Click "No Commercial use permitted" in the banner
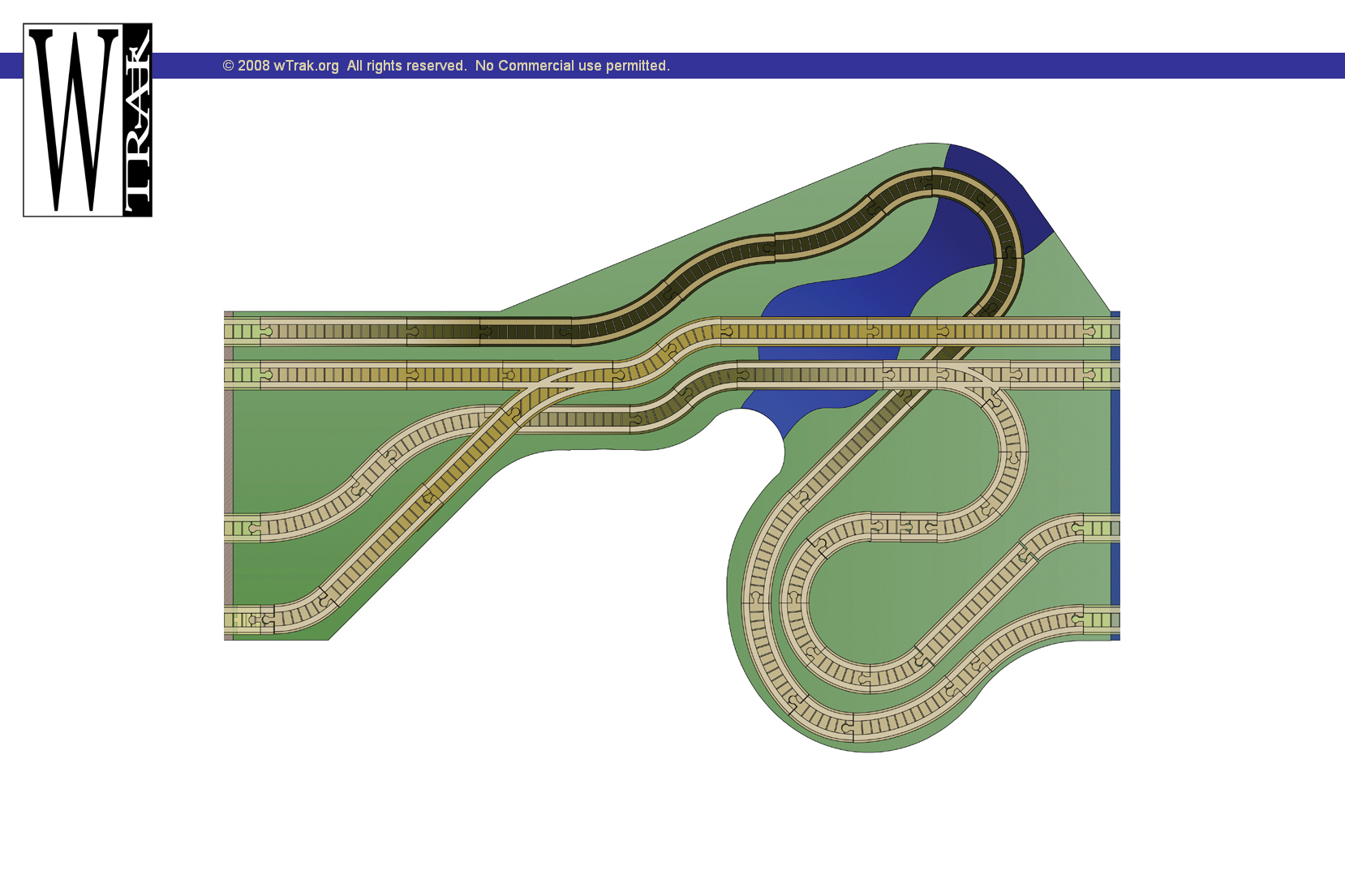Viewport: 1345px width, 896px height. tap(572, 66)
